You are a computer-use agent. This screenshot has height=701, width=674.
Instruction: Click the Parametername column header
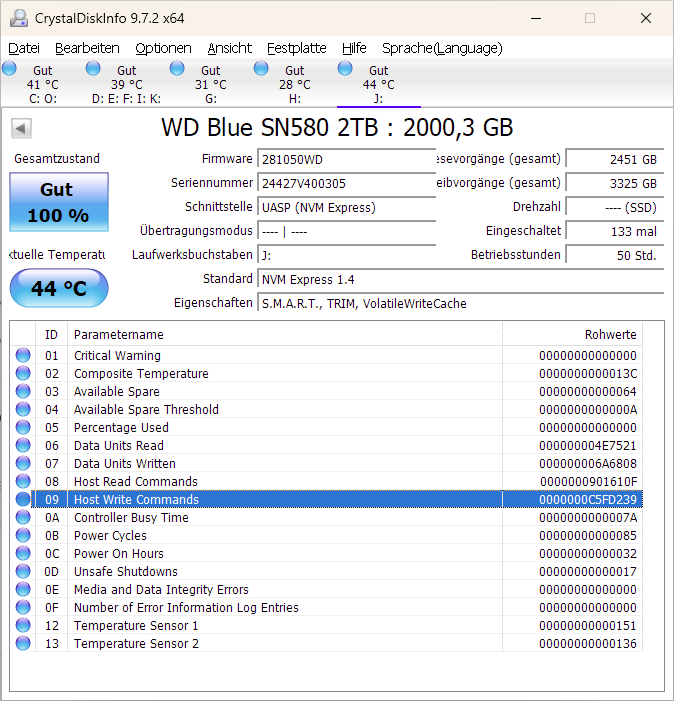(285, 334)
